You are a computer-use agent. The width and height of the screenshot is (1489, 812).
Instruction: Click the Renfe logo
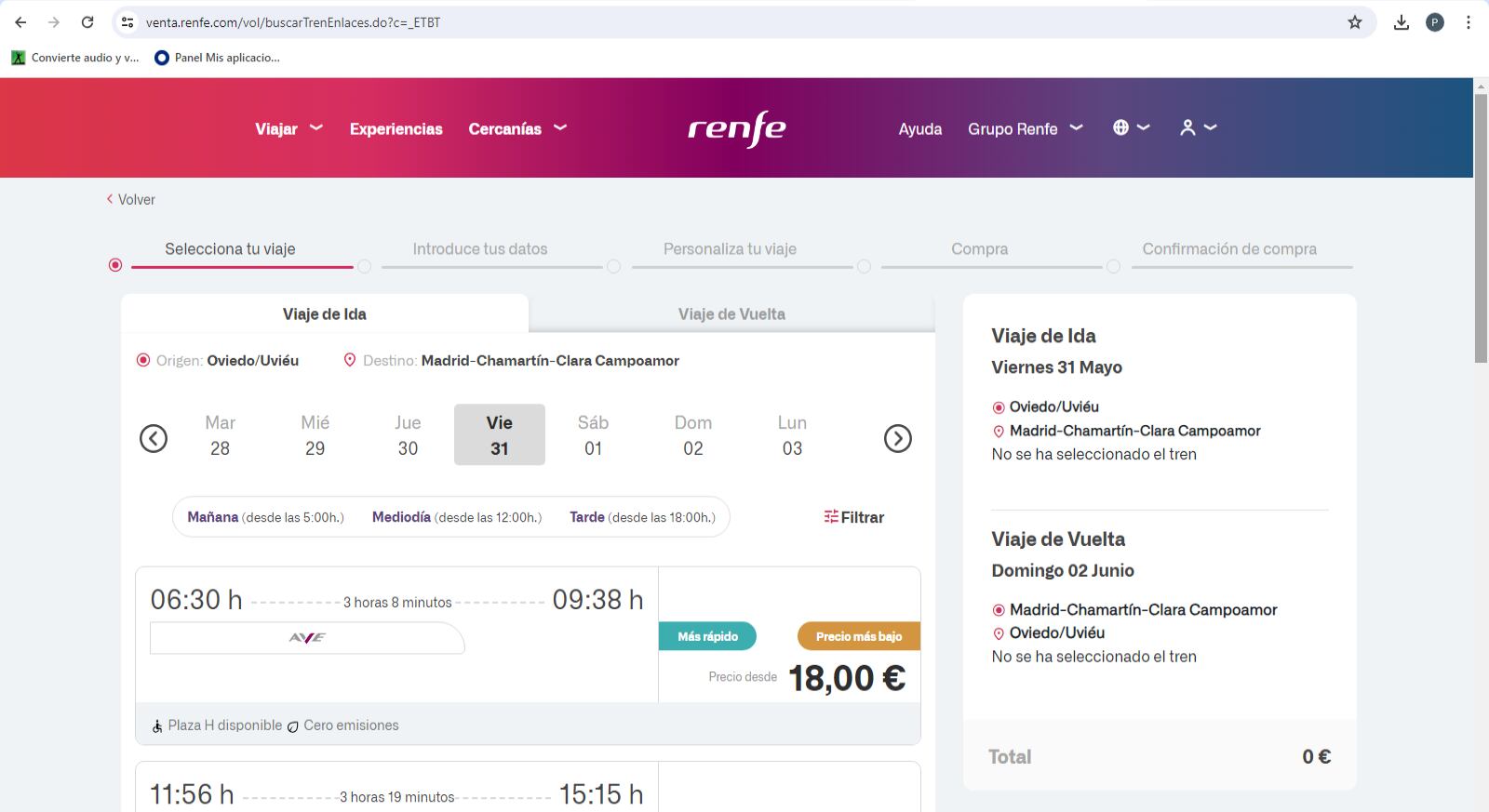737,128
